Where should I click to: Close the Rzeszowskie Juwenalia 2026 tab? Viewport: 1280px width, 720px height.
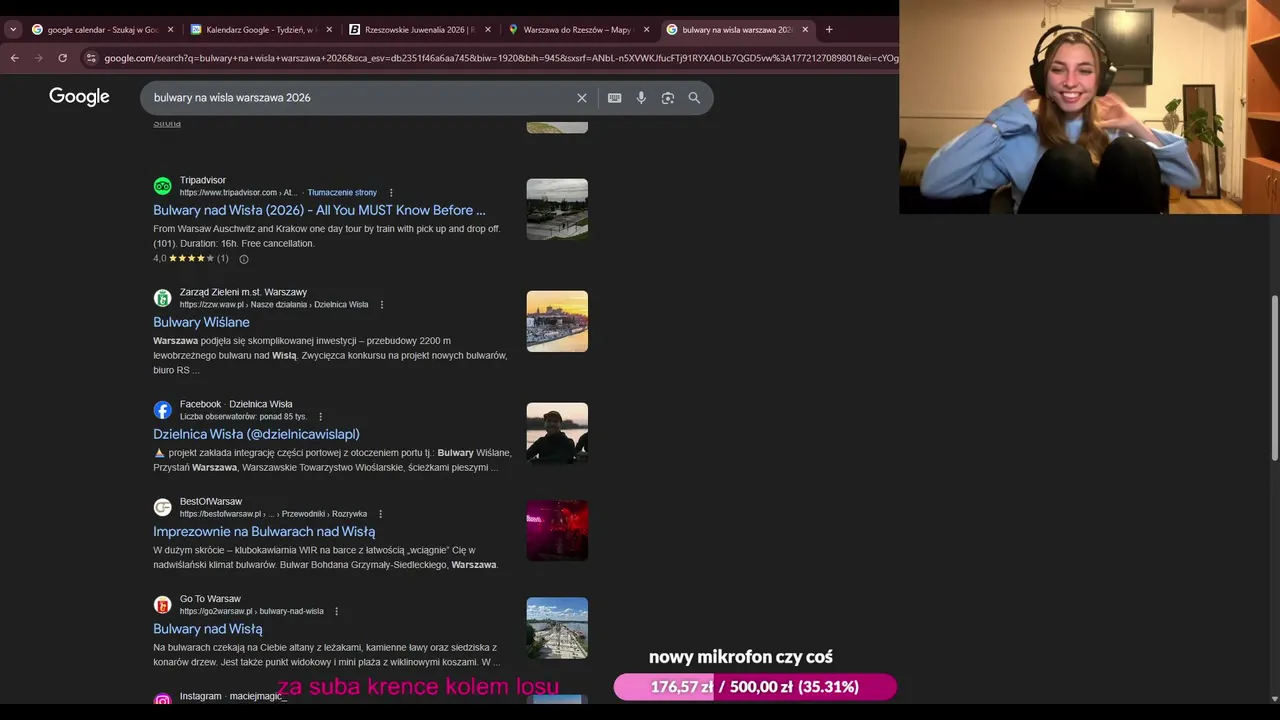tap(488, 29)
